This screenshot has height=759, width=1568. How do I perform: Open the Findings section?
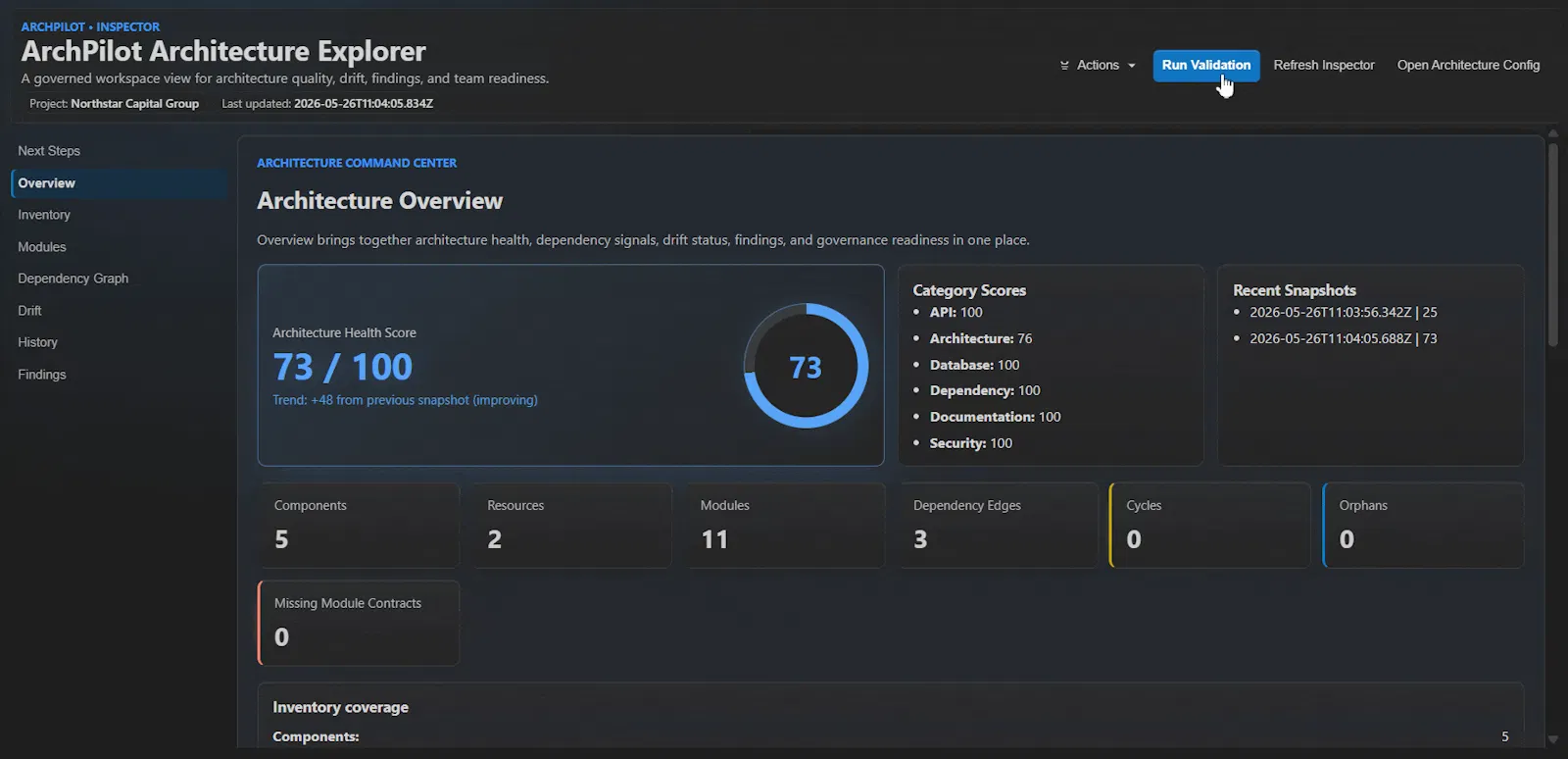(118, 375)
